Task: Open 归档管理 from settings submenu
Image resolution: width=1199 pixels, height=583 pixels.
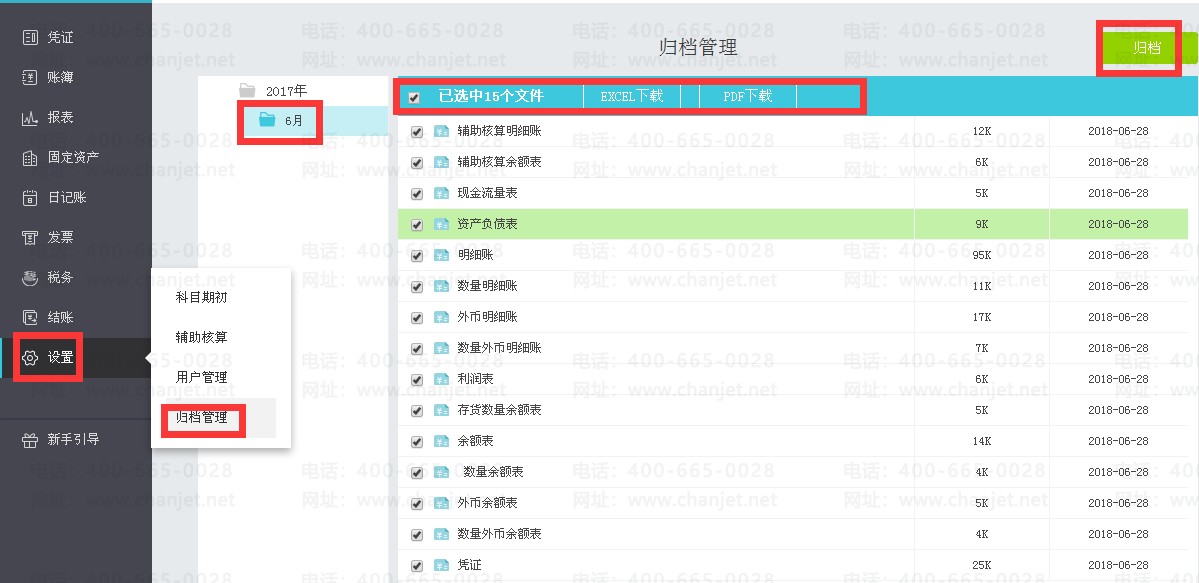Action: [x=201, y=418]
